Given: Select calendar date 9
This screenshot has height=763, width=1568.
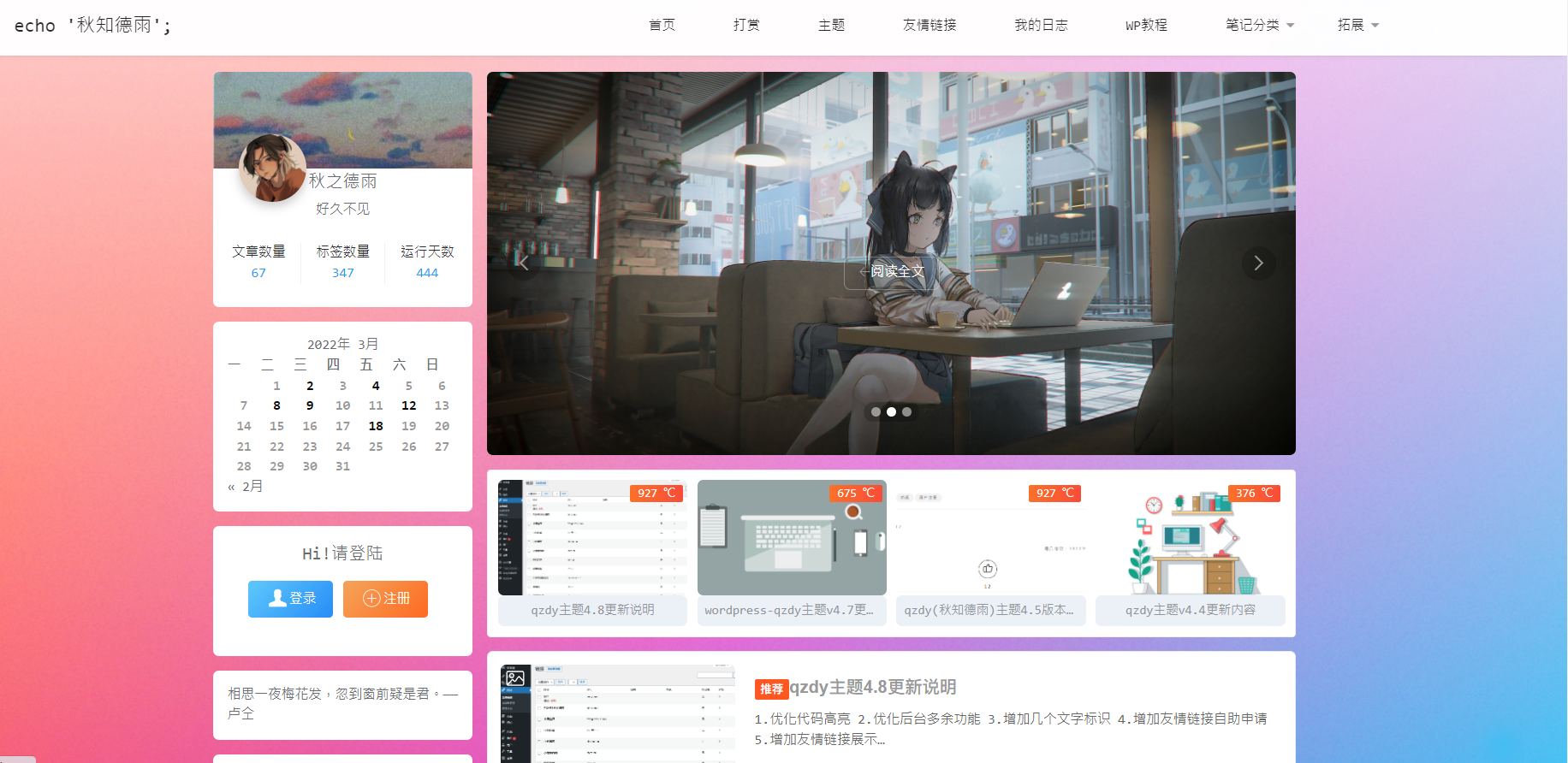Looking at the screenshot, I should point(310,405).
